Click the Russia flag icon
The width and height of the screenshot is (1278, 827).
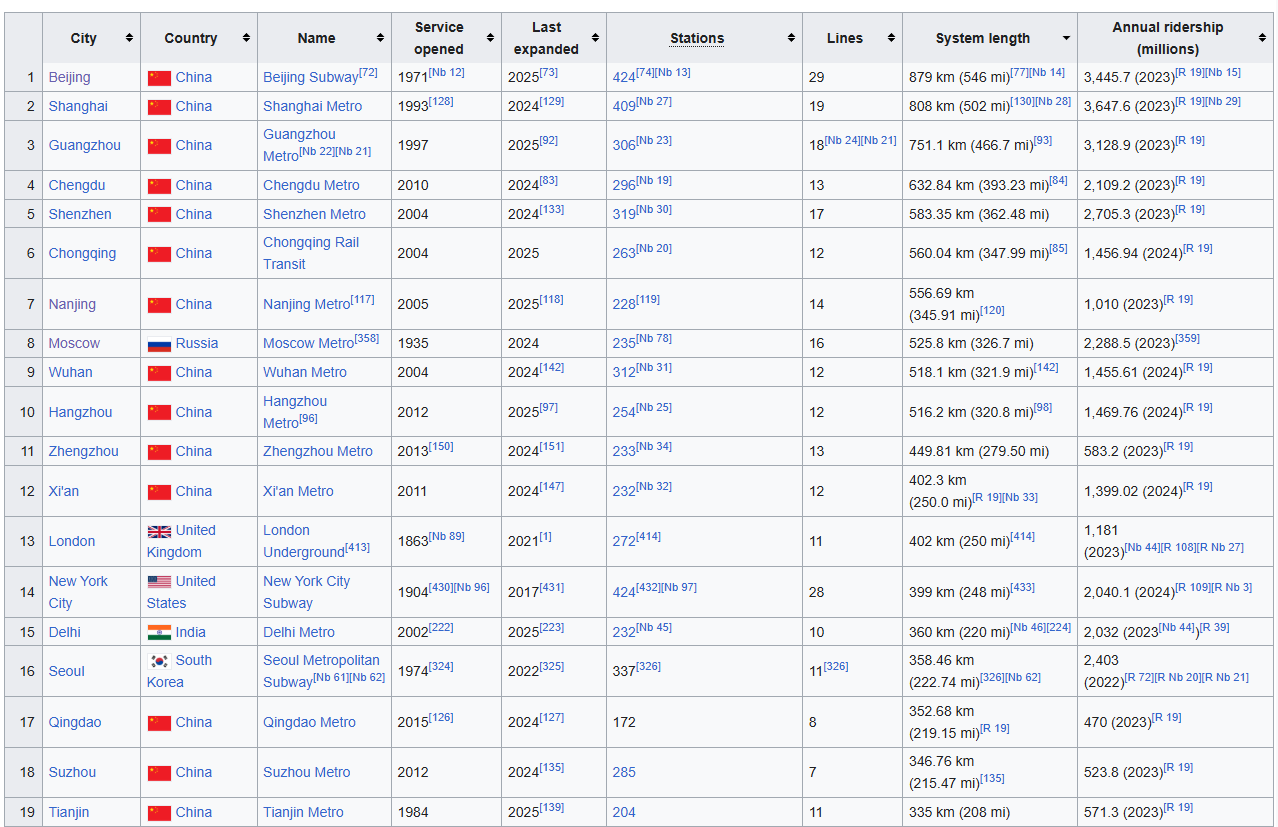click(x=159, y=344)
